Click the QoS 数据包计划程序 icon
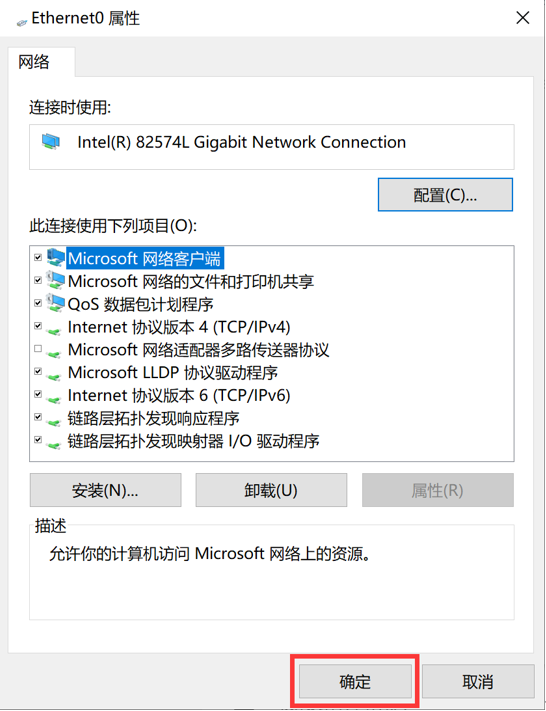The height and width of the screenshot is (711, 546). [x=55, y=304]
